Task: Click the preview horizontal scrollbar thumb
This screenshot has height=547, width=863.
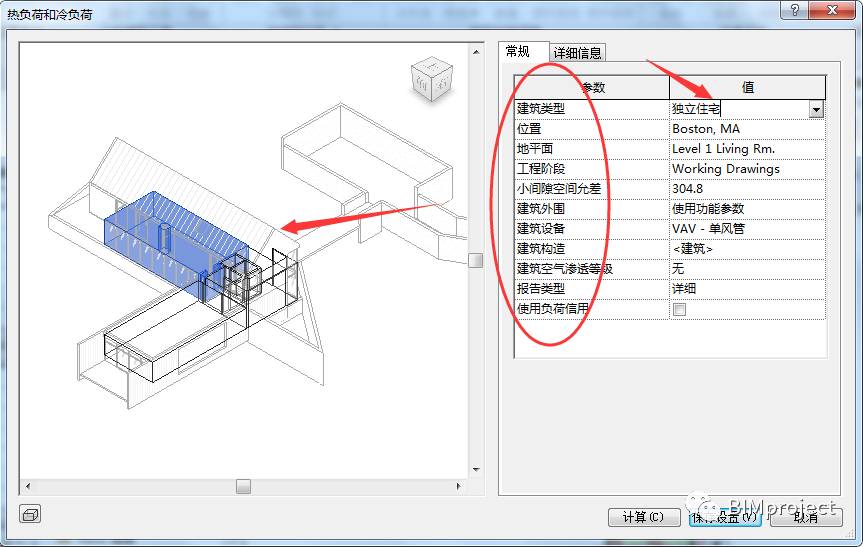Action: [x=243, y=486]
